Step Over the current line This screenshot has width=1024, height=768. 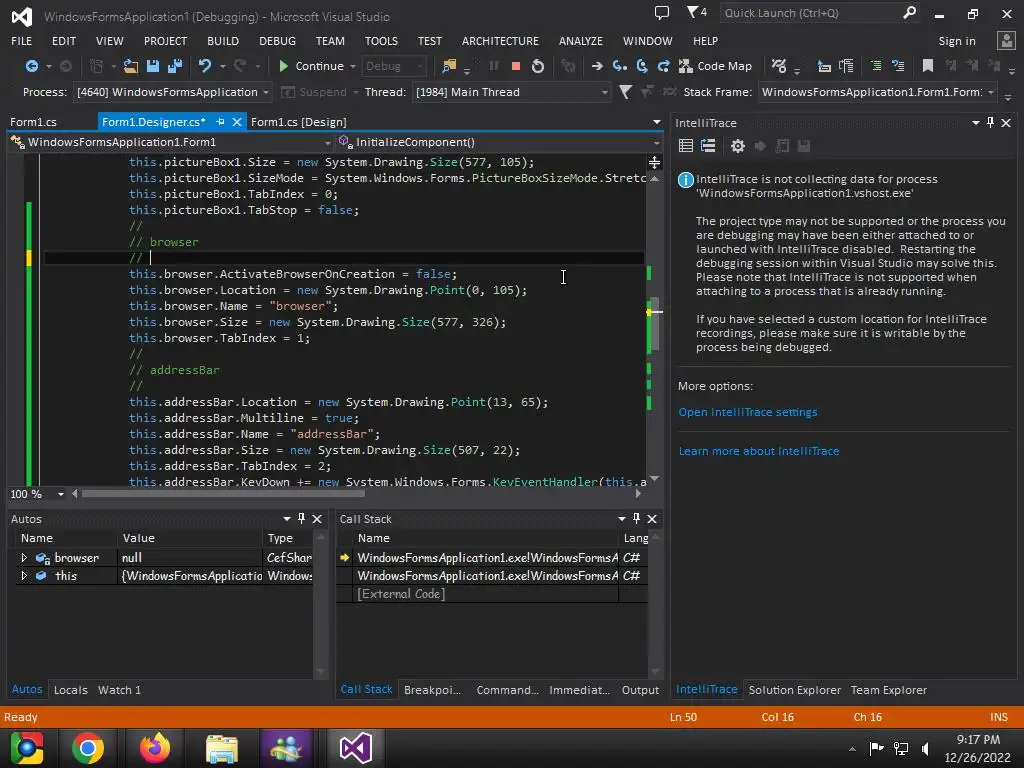642,66
